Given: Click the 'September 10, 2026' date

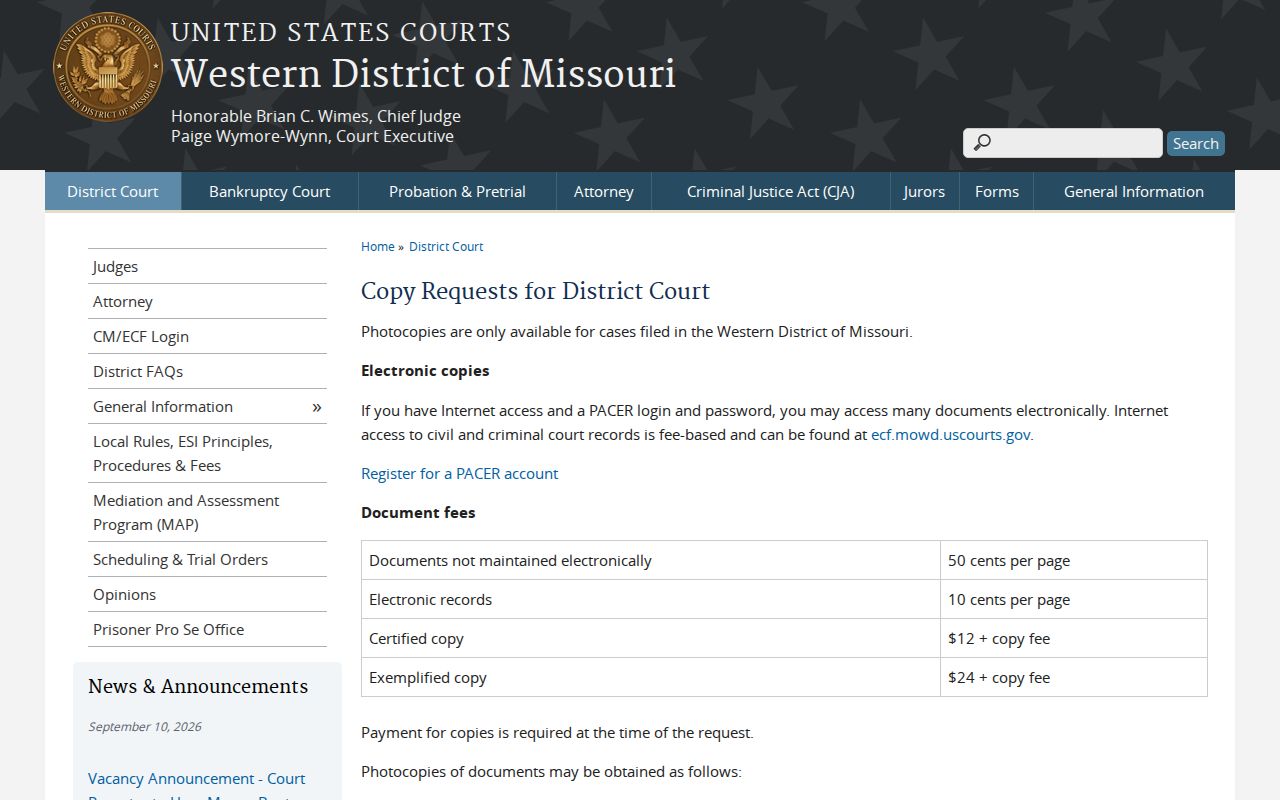Looking at the screenshot, I should [145, 727].
